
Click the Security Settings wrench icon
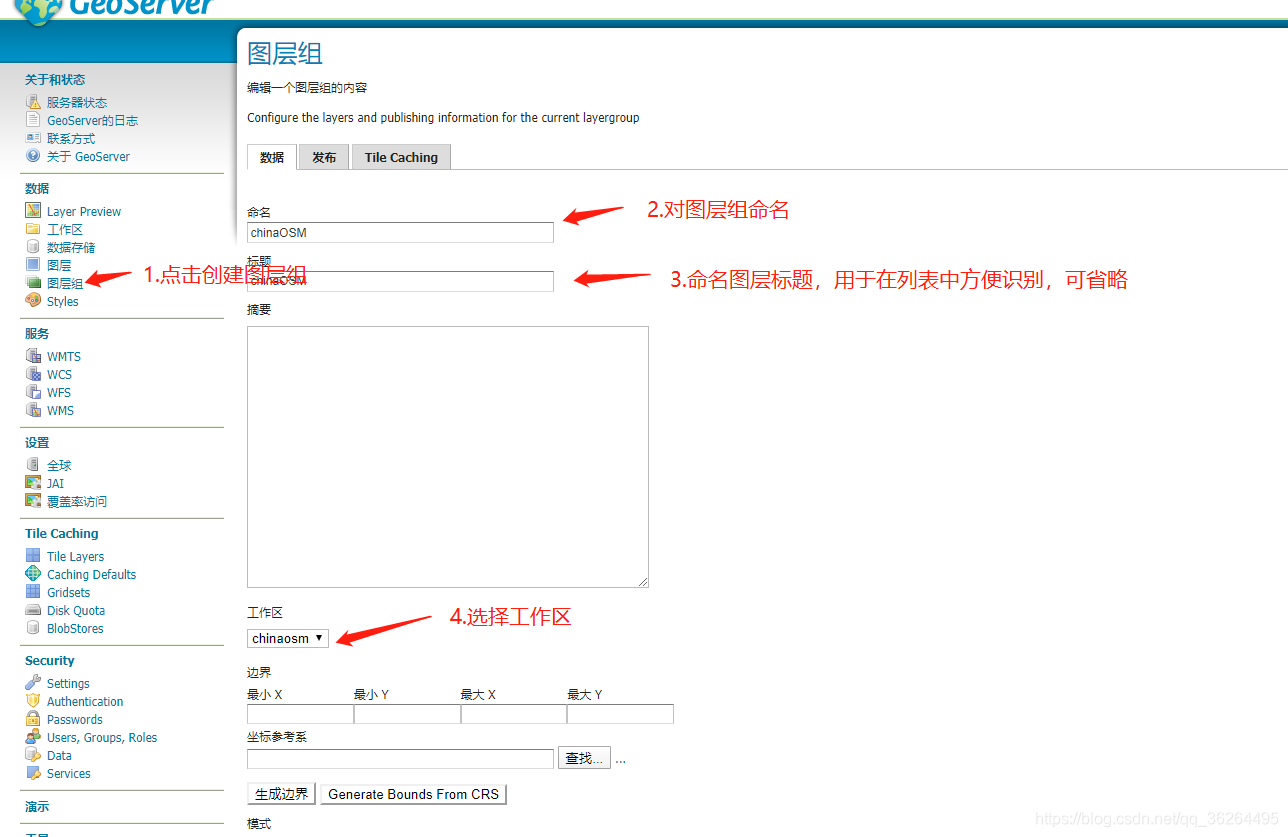33,683
